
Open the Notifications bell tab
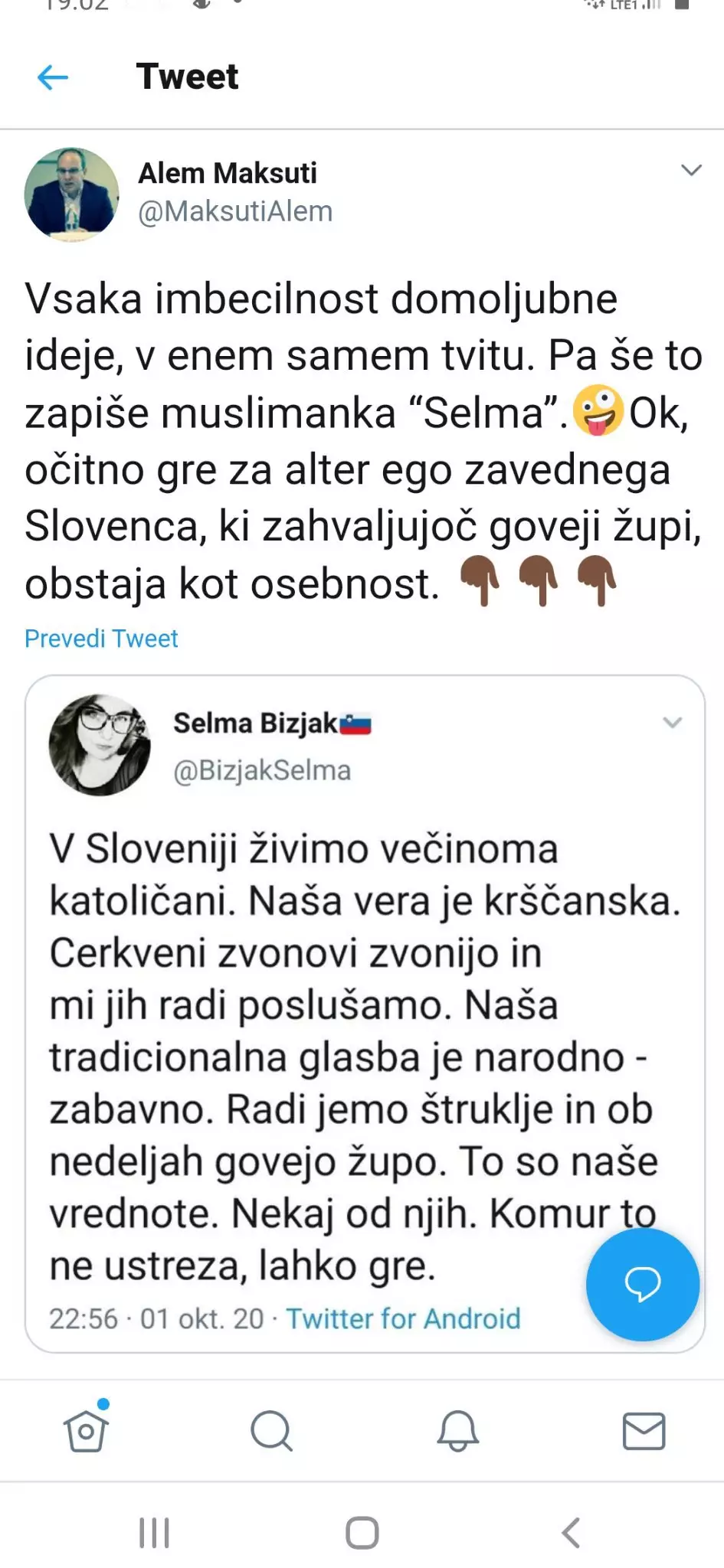pyautogui.click(x=457, y=1430)
